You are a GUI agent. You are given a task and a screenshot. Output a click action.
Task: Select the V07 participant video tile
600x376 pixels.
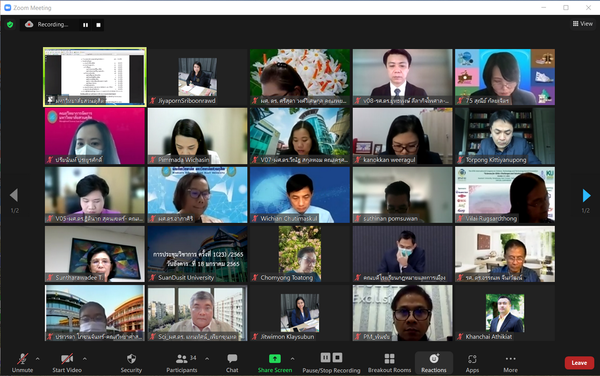coord(300,136)
